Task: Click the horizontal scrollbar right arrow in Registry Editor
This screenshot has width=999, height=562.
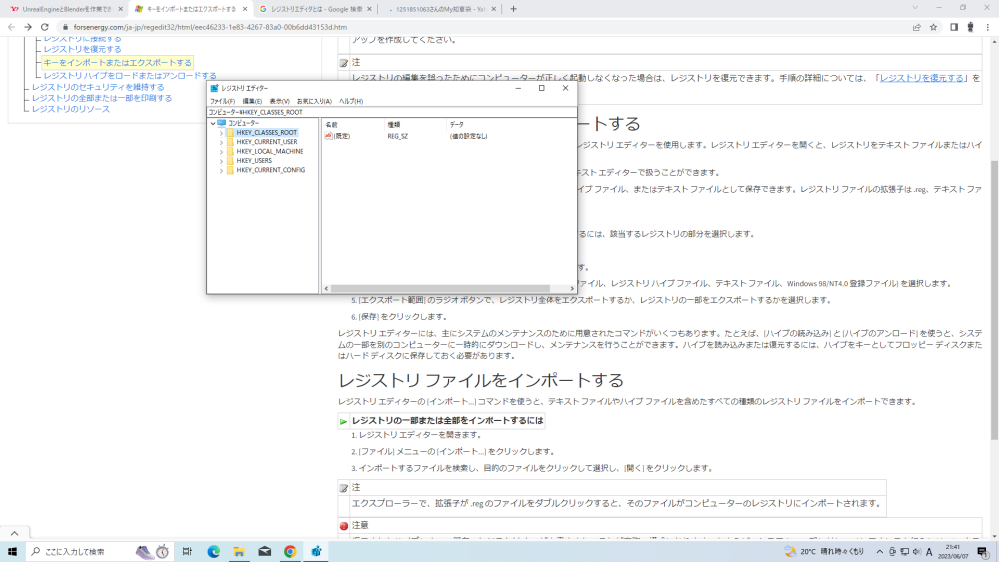Action: [571, 289]
